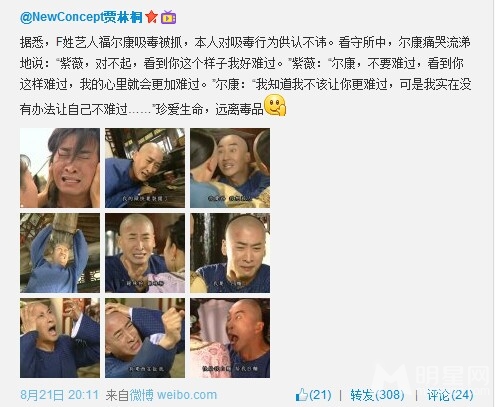Open top-middle thumbnail of man lying down
495x407 pixels.
click(145, 168)
